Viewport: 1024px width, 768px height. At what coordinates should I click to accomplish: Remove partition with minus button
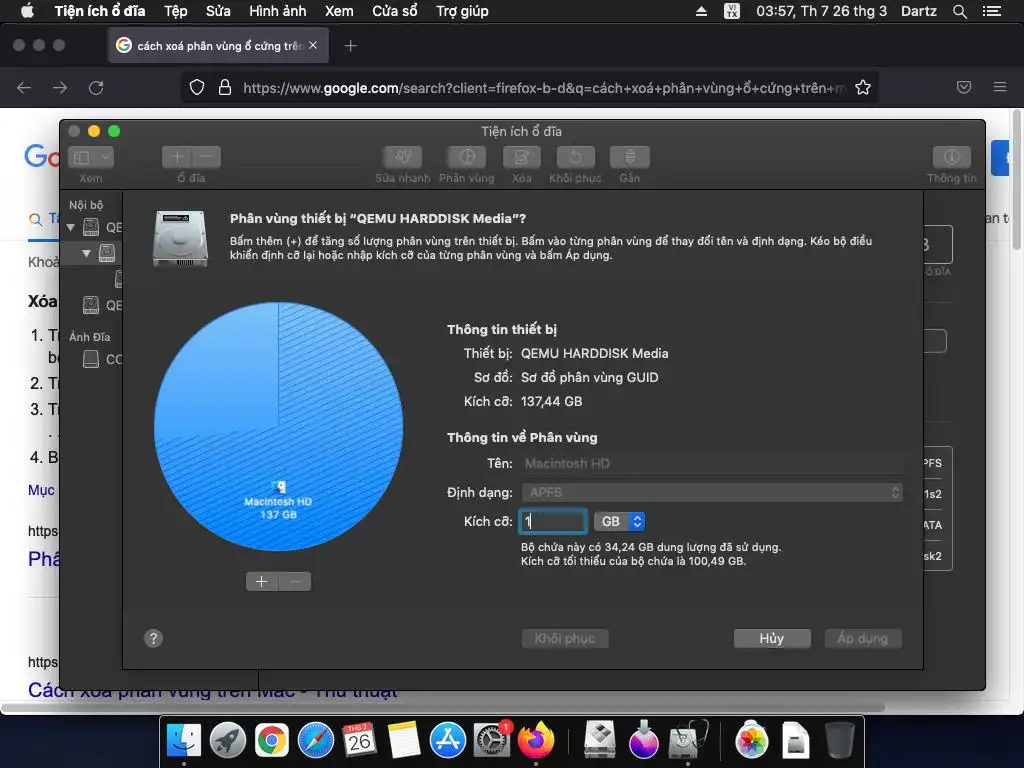tap(295, 581)
